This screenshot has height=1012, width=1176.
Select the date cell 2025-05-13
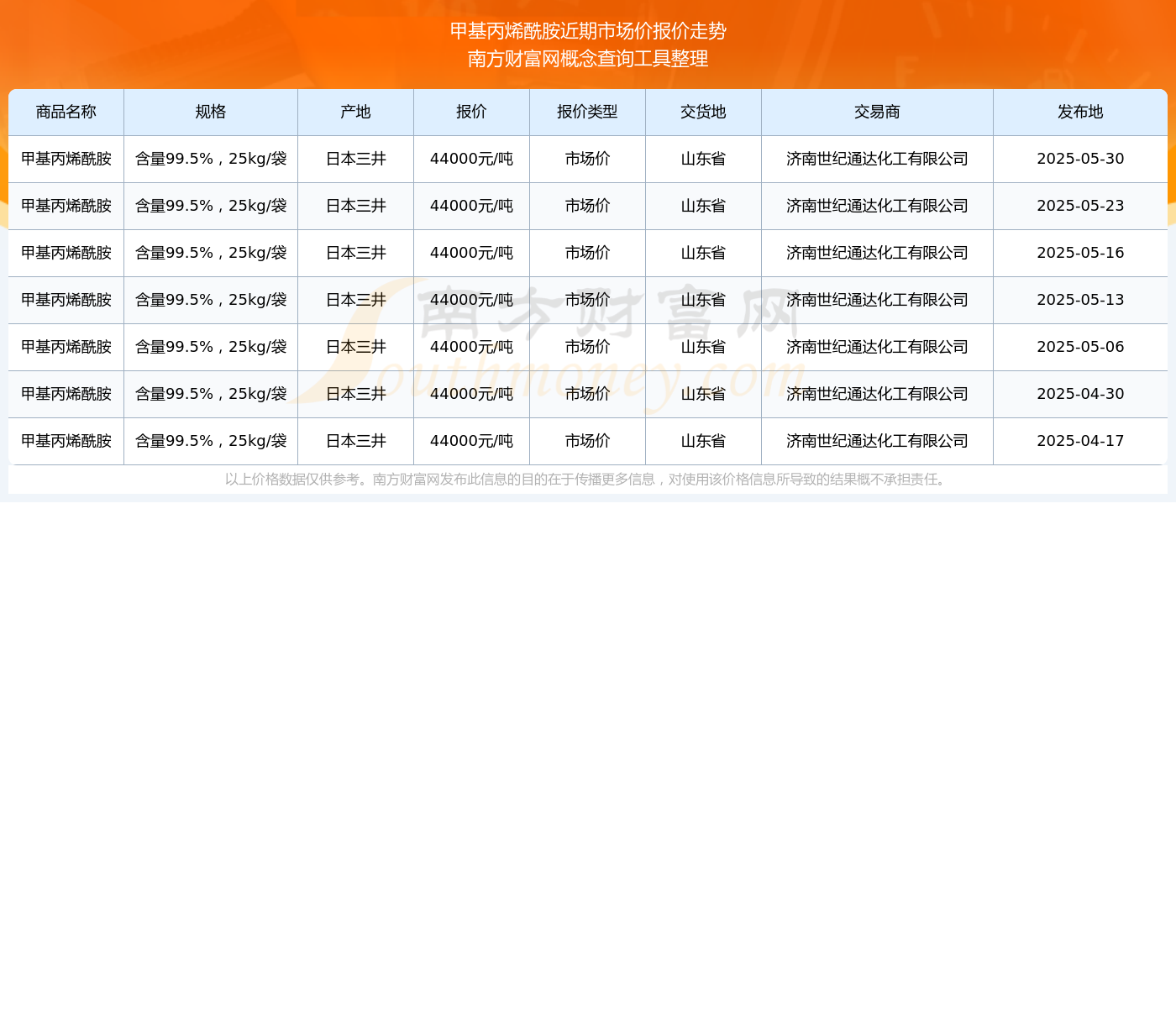pos(1080,300)
